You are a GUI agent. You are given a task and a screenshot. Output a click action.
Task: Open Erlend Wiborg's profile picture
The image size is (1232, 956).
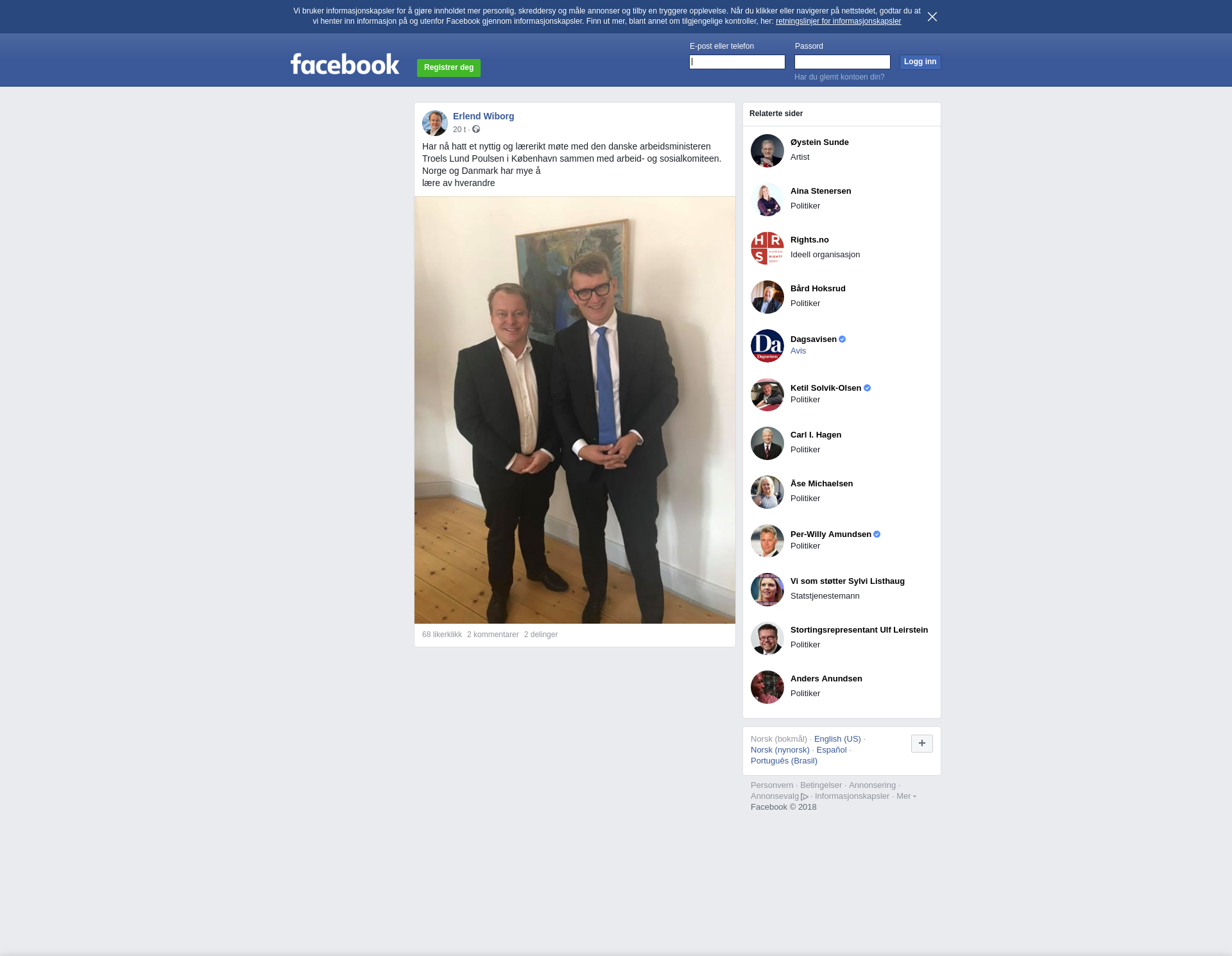434,123
